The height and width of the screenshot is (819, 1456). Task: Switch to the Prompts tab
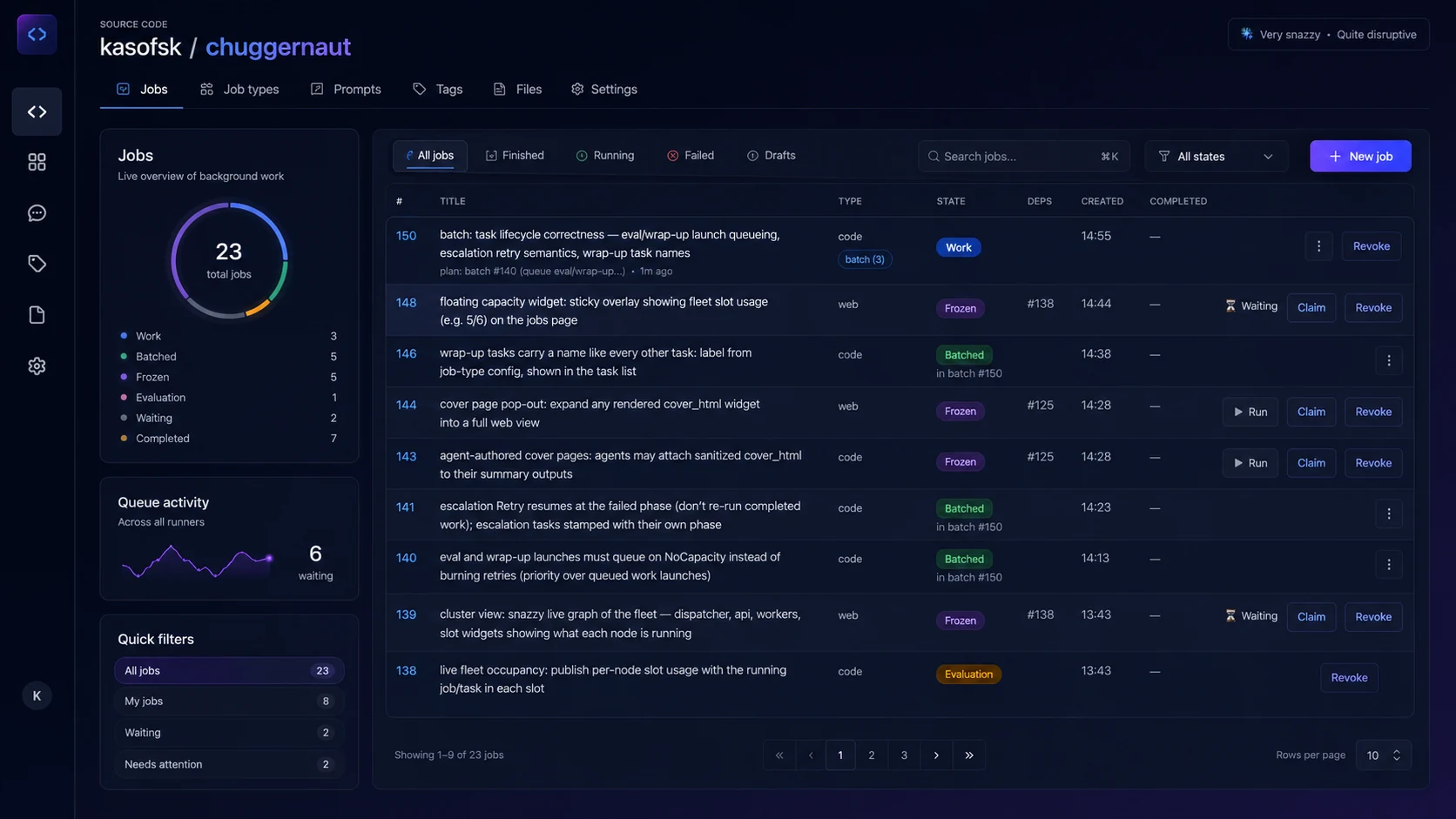[x=346, y=90]
